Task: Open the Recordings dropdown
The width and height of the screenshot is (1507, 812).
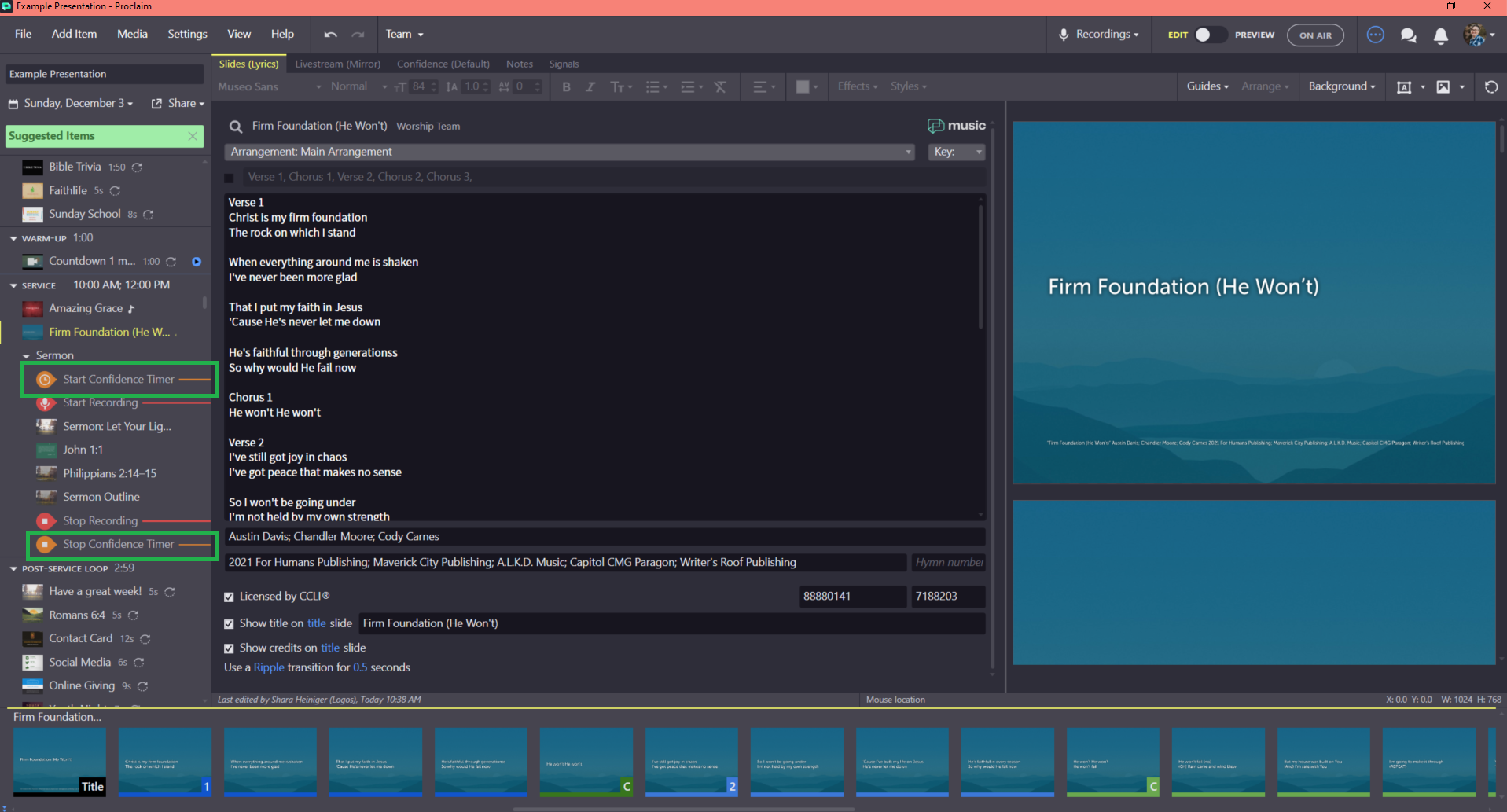Action: [x=1099, y=35]
